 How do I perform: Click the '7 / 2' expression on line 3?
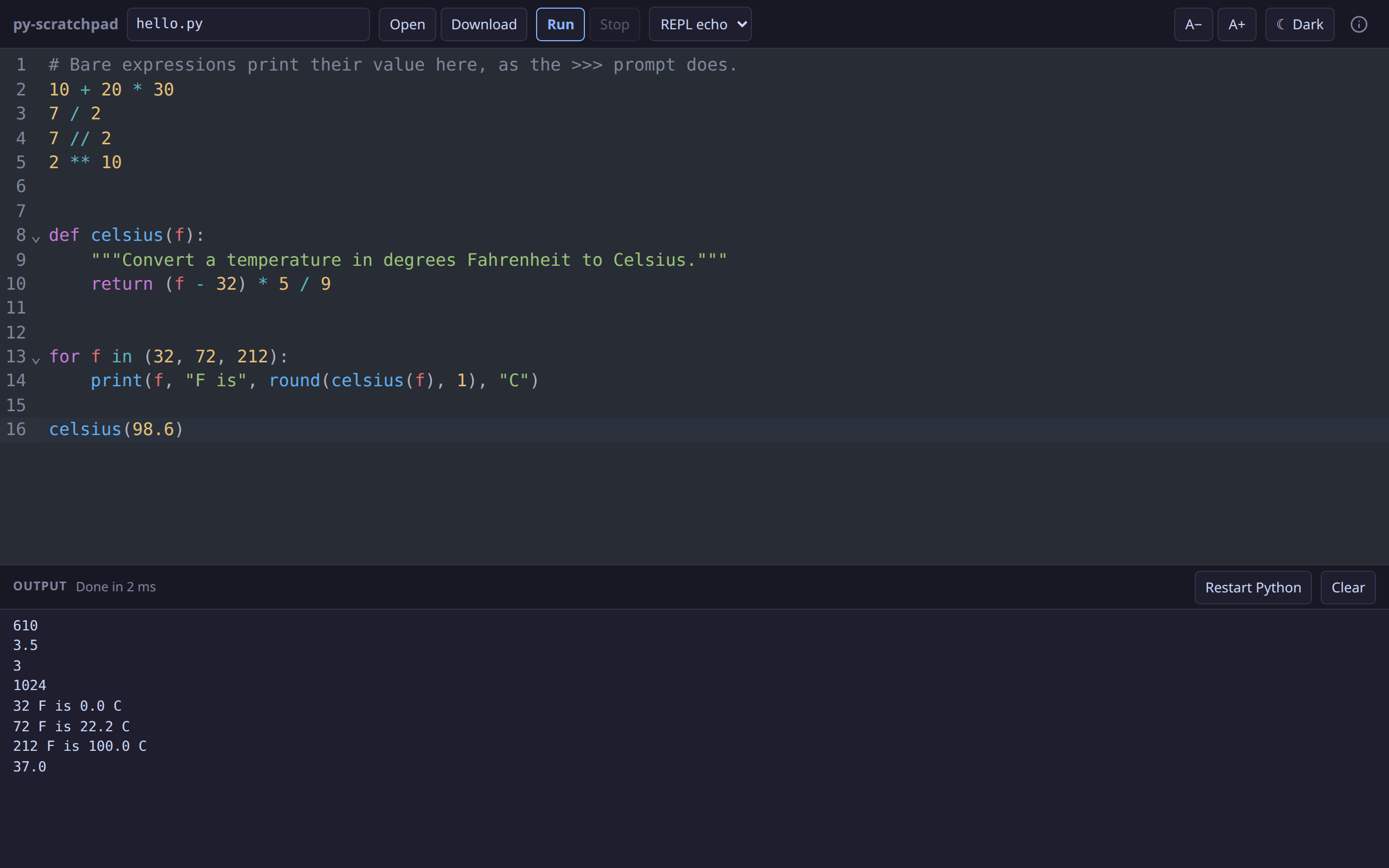click(75, 114)
